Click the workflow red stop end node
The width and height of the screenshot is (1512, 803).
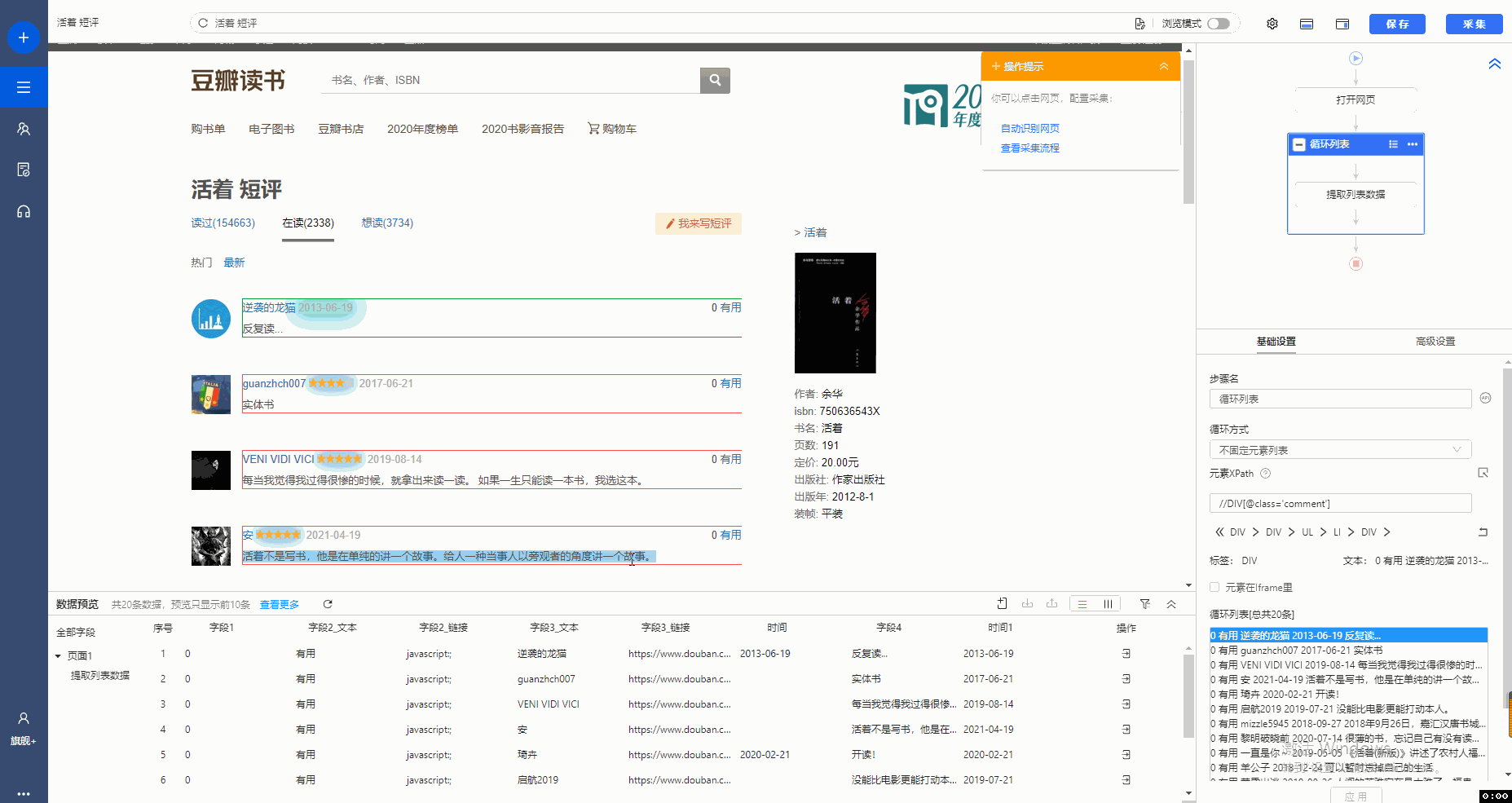[x=1356, y=263]
